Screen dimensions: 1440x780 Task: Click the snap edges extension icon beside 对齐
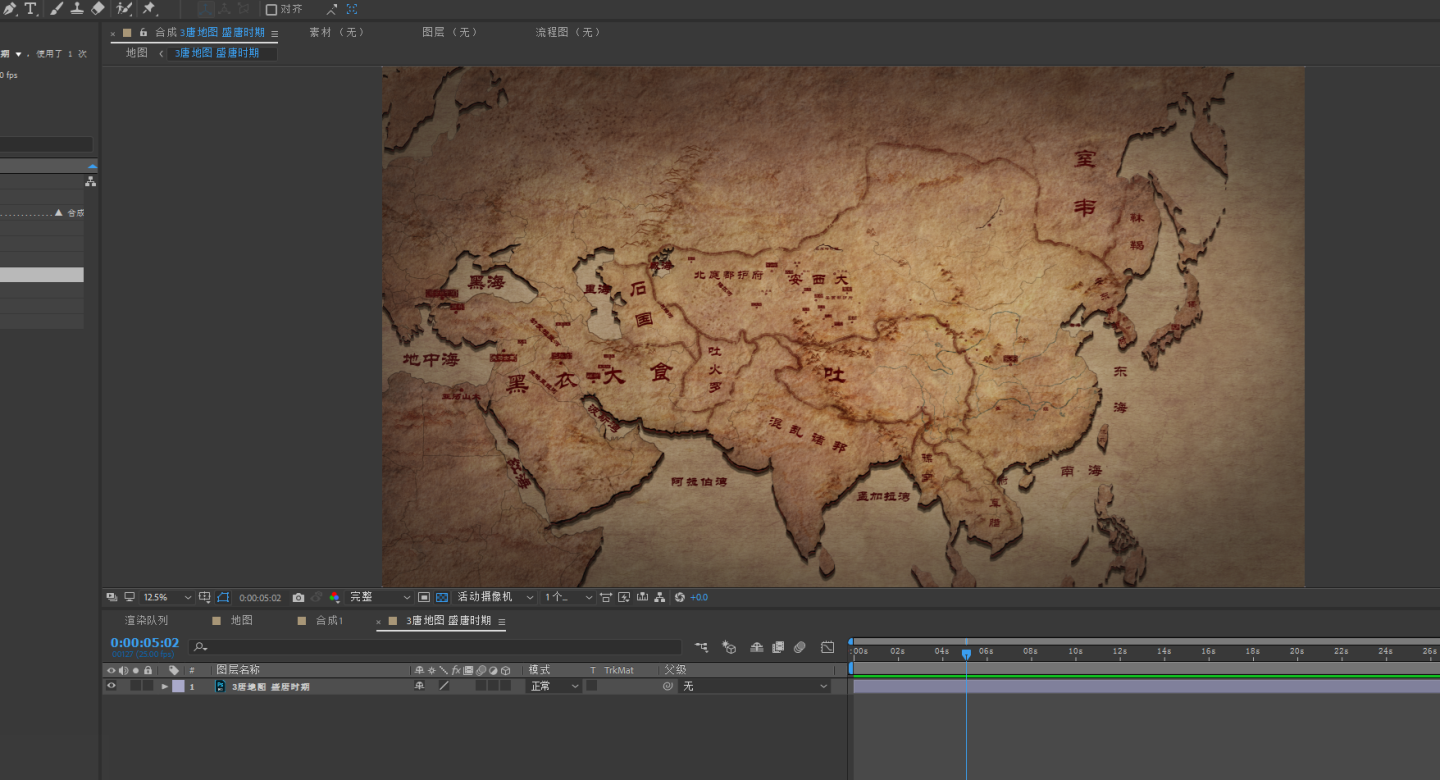[x=331, y=9]
